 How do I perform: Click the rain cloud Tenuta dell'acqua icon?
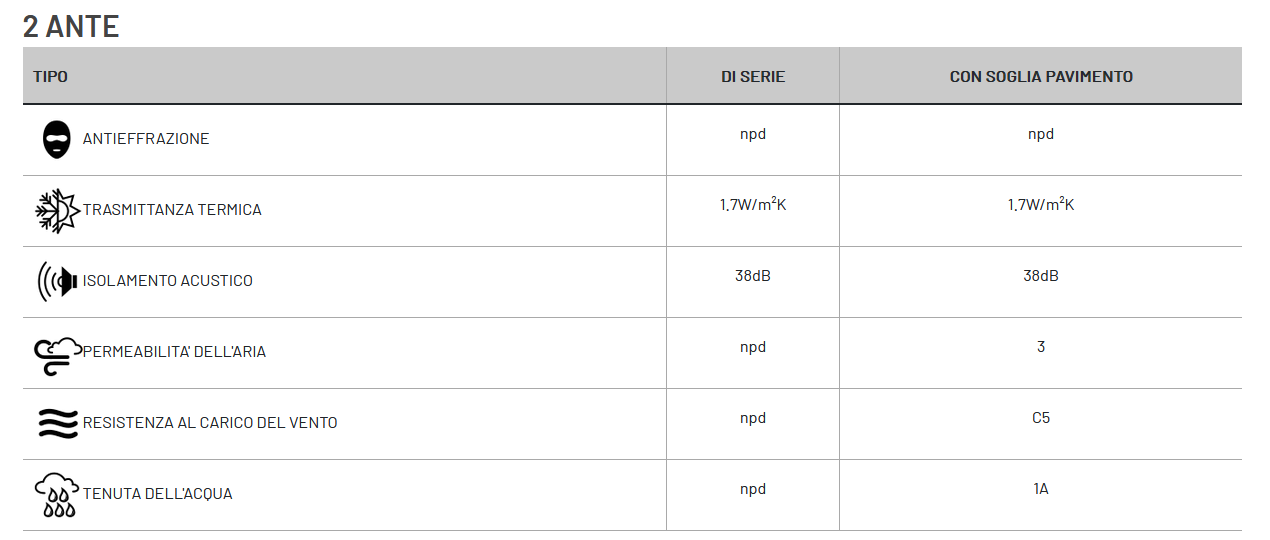[57, 494]
